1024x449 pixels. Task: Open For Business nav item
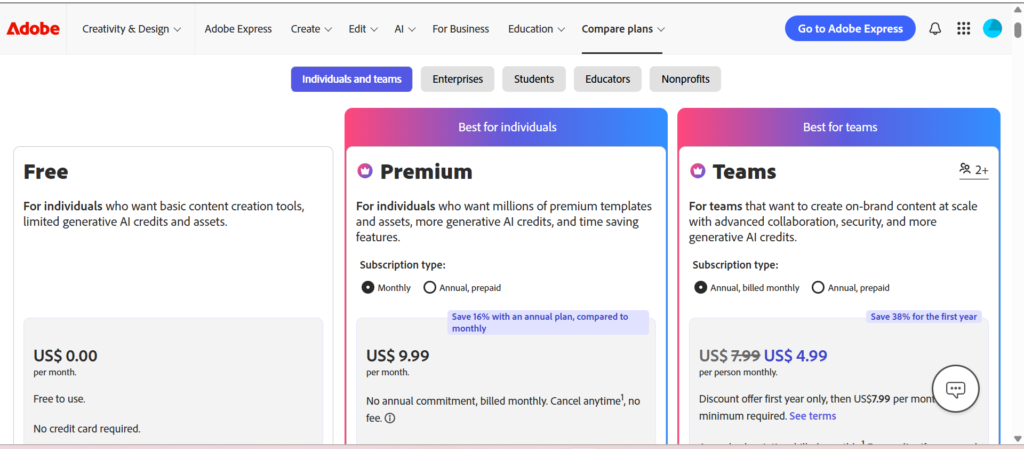point(460,29)
